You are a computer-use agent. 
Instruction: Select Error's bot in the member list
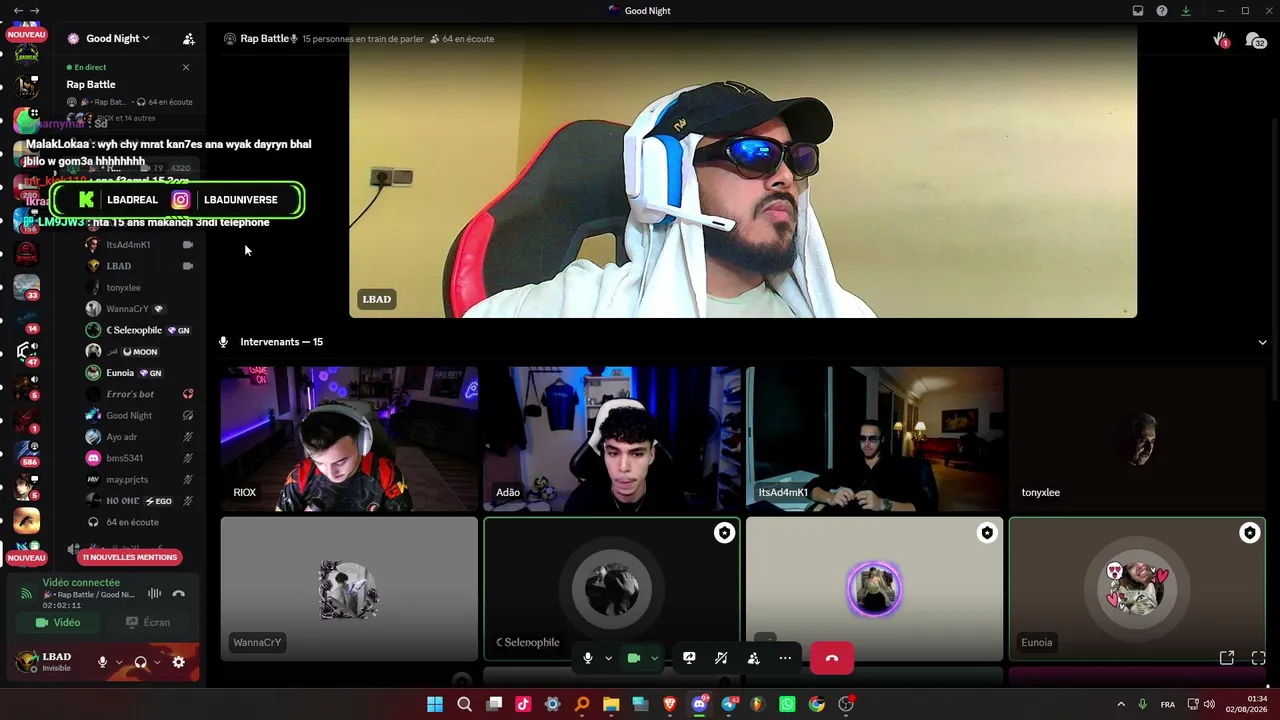coord(140,394)
